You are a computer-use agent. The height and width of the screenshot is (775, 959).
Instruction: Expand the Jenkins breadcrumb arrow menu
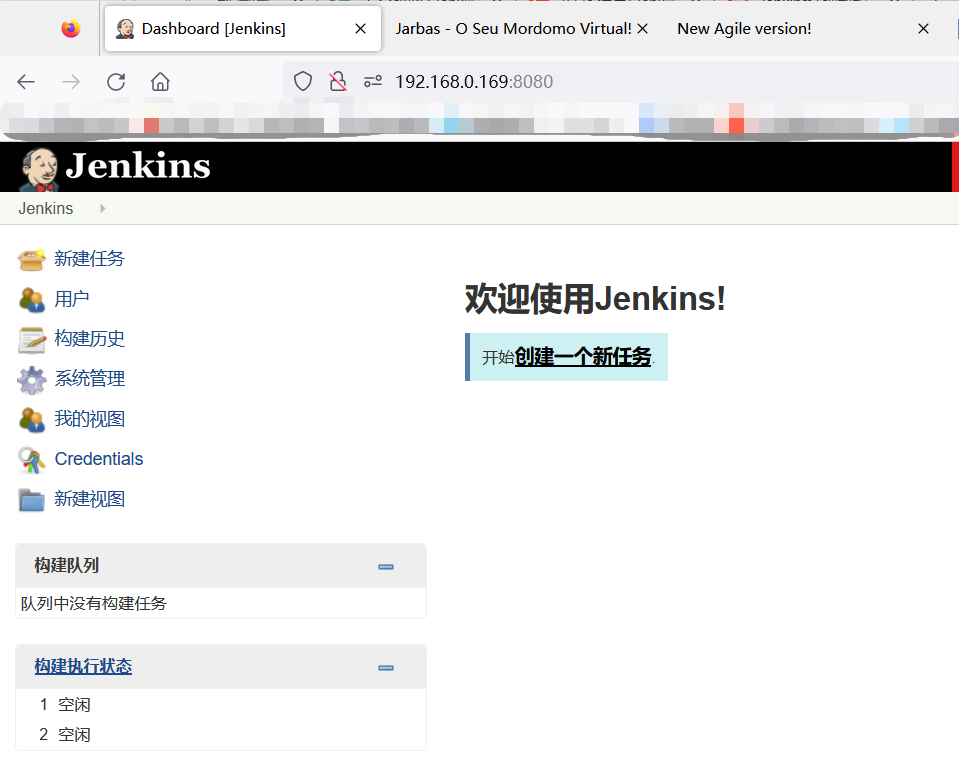coord(103,209)
